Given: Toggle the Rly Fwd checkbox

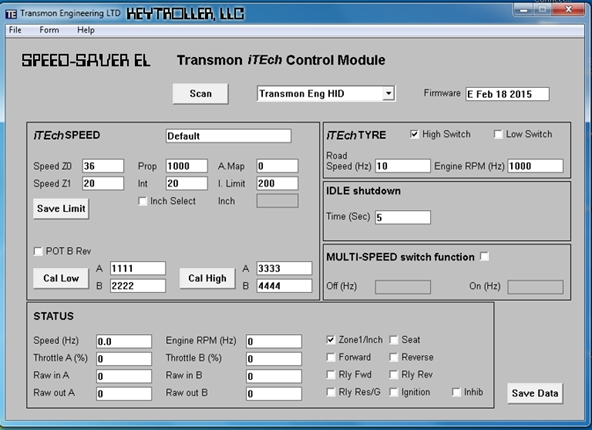Looking at the screenshot, I should (x=330, y=375).
